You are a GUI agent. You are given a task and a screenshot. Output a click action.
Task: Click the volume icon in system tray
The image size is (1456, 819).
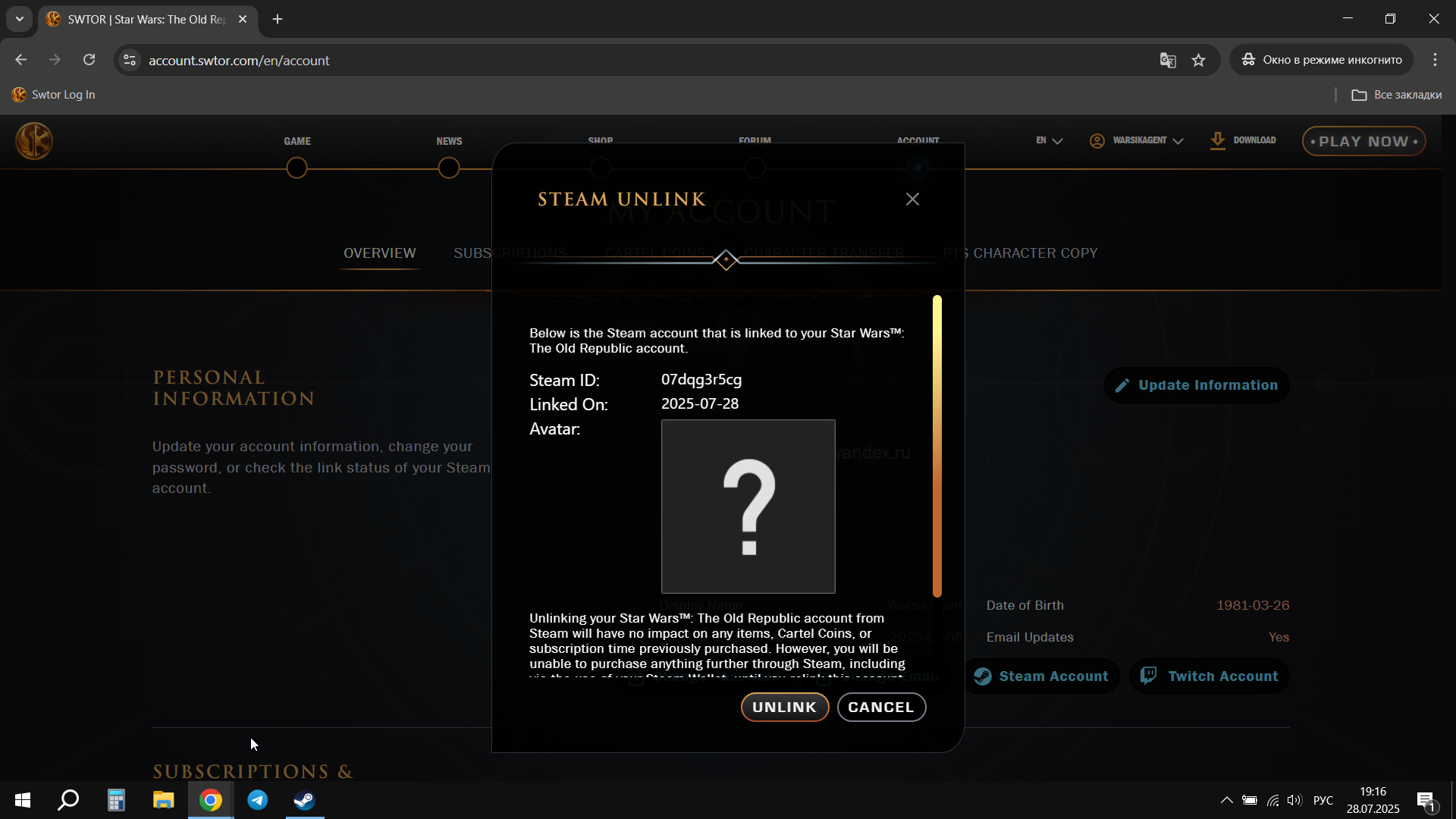pos(1294,800)
